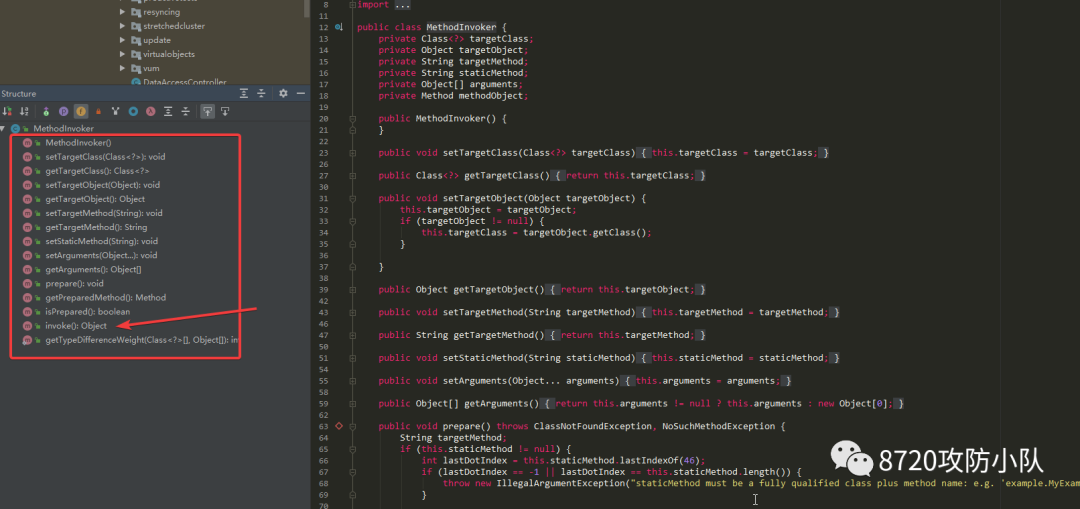Image resolution: width=1080 pixels, height=509 pixels.
Task: Click Expand All icon in Structure header
Action: [x=244, y=94]
